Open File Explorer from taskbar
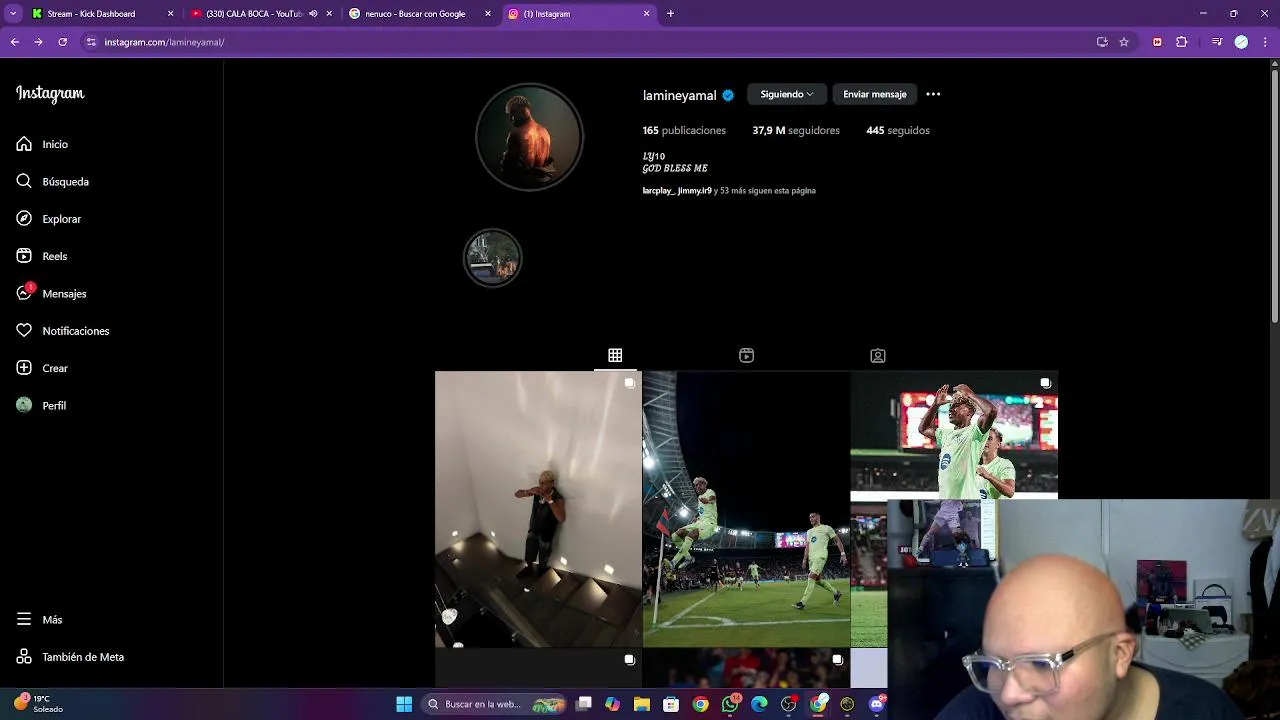 coord(642,704)
